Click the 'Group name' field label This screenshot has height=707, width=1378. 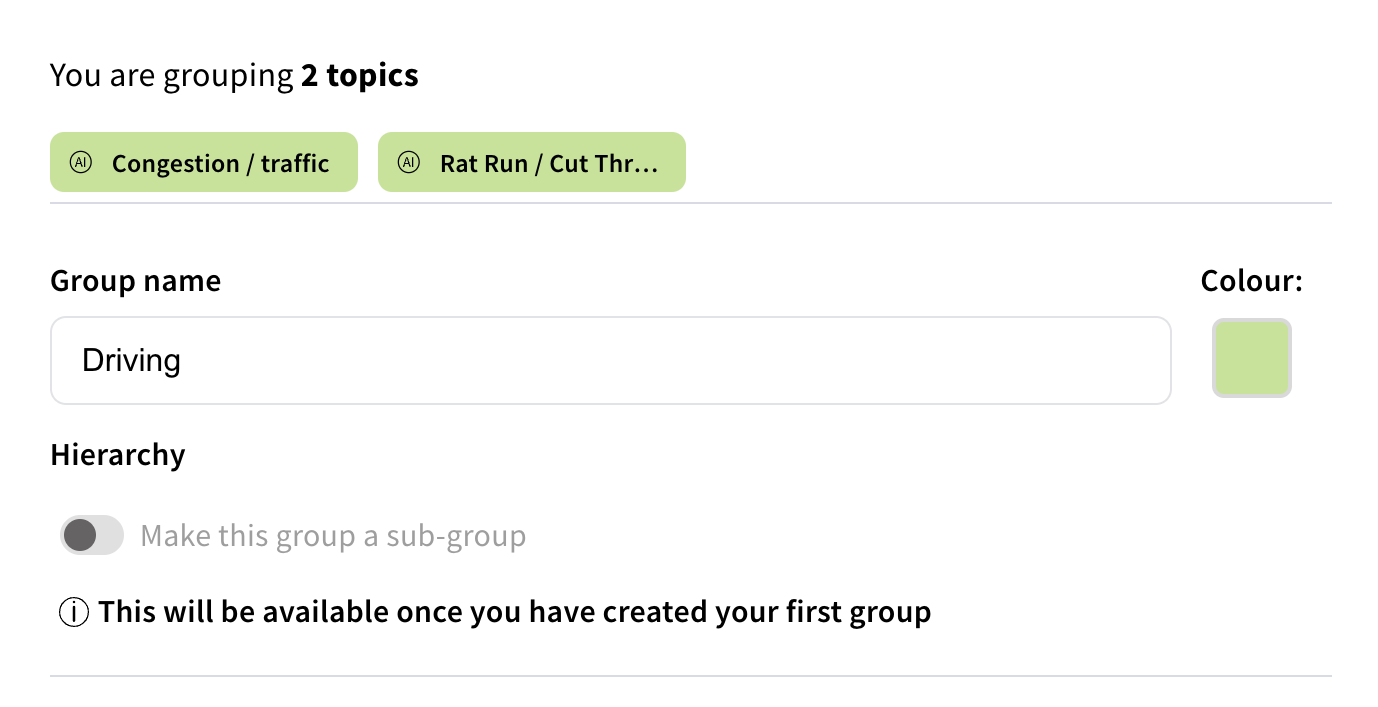click(x=135, y=281)
